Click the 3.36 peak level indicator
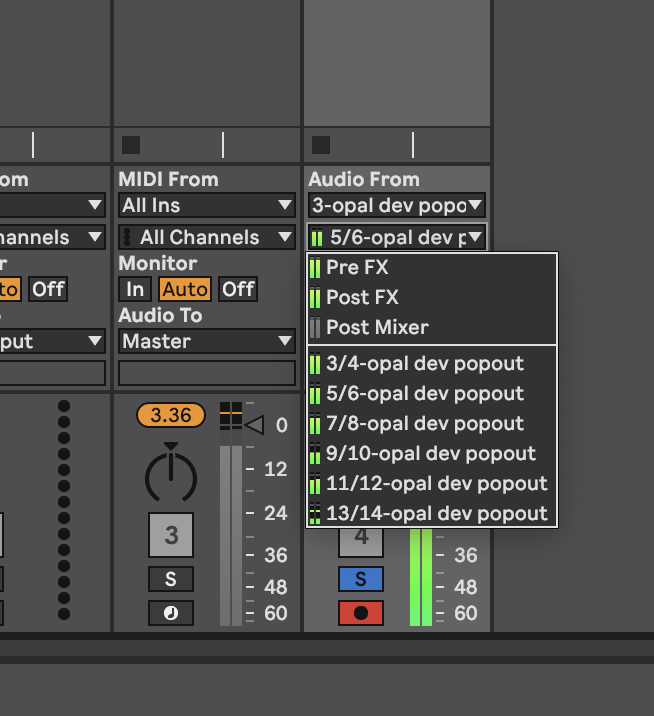The width and height of the screenshot is (654, 716). coord(171,415)
